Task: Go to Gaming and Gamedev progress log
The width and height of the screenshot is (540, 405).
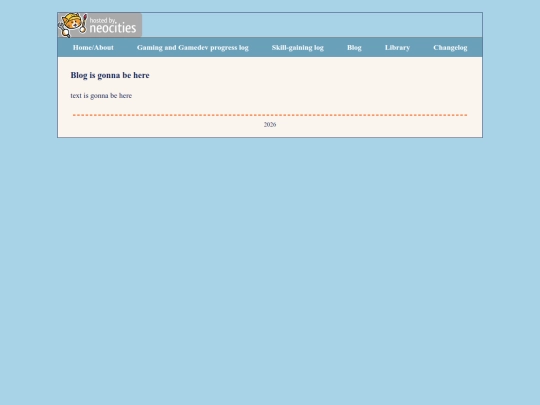Action: (x=193, y=48)
